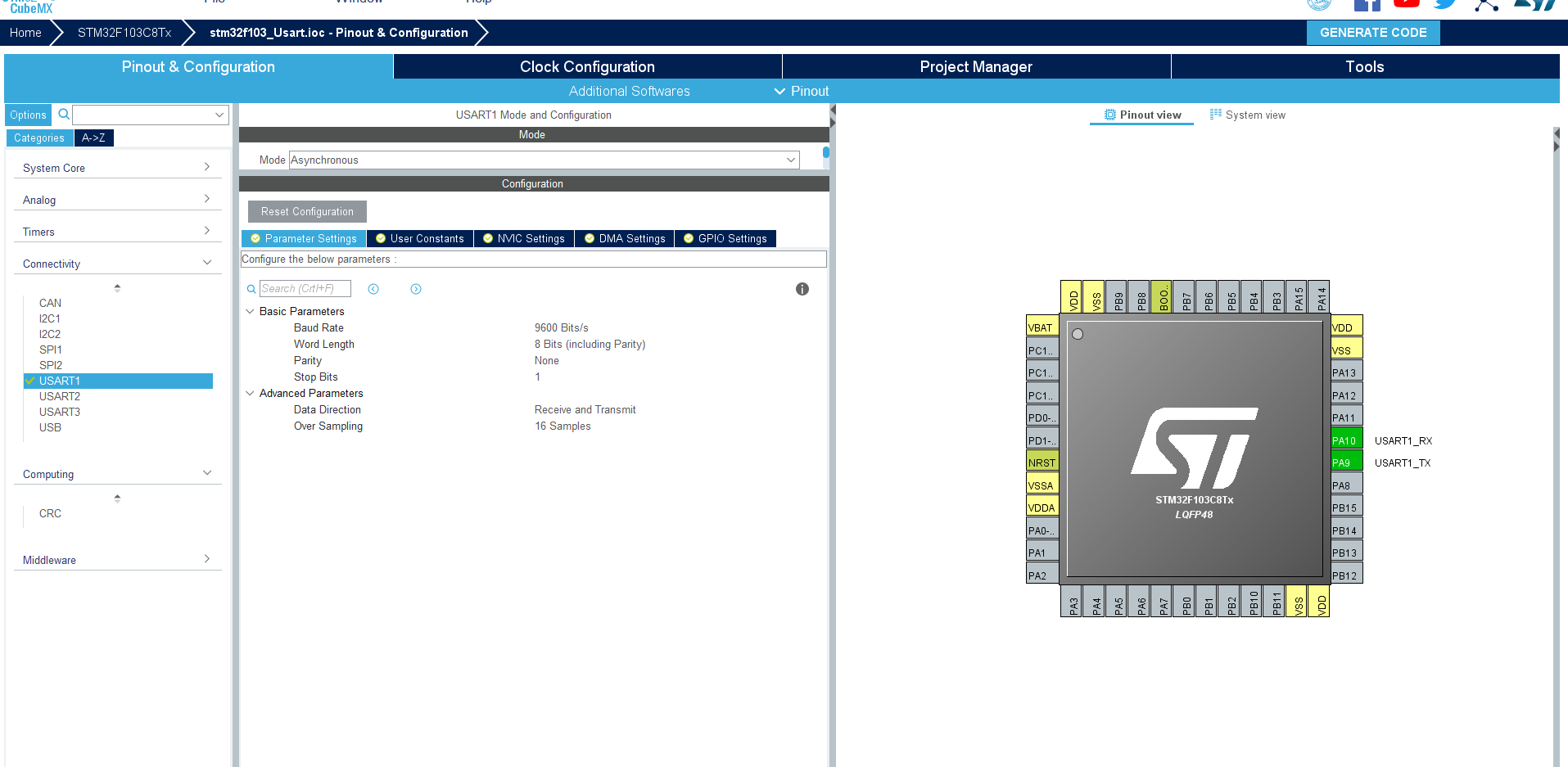Collapse the Basic Parameters group
The height and width of the screenshot is (767, 1568).
(x=250, y=311)
